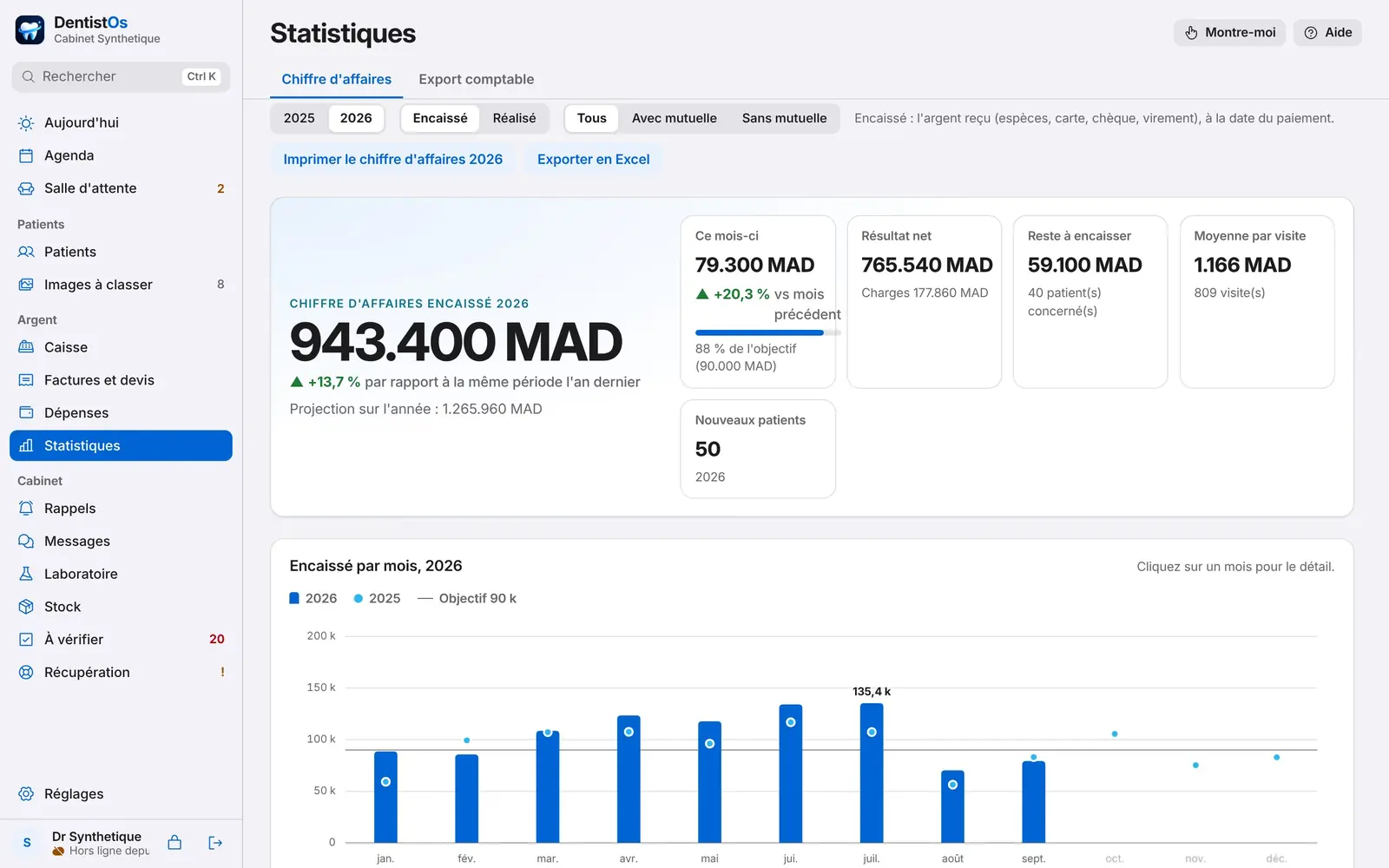This screenshot has height=868, width=1389.
Task: Click the 943.400 MAD total amount
Action: point(456,342)
